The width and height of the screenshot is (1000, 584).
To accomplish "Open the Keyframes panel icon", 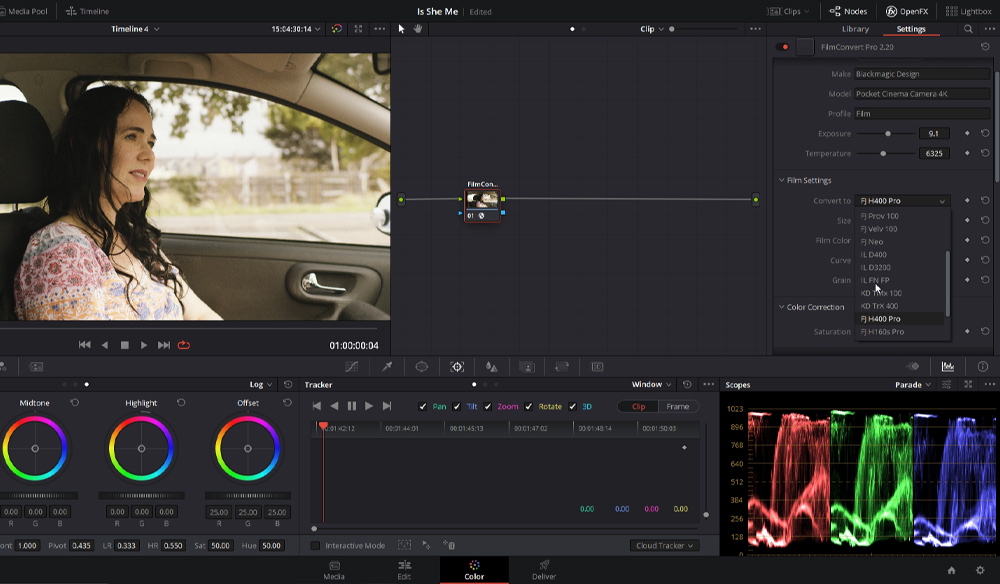I will coord(913,367).
